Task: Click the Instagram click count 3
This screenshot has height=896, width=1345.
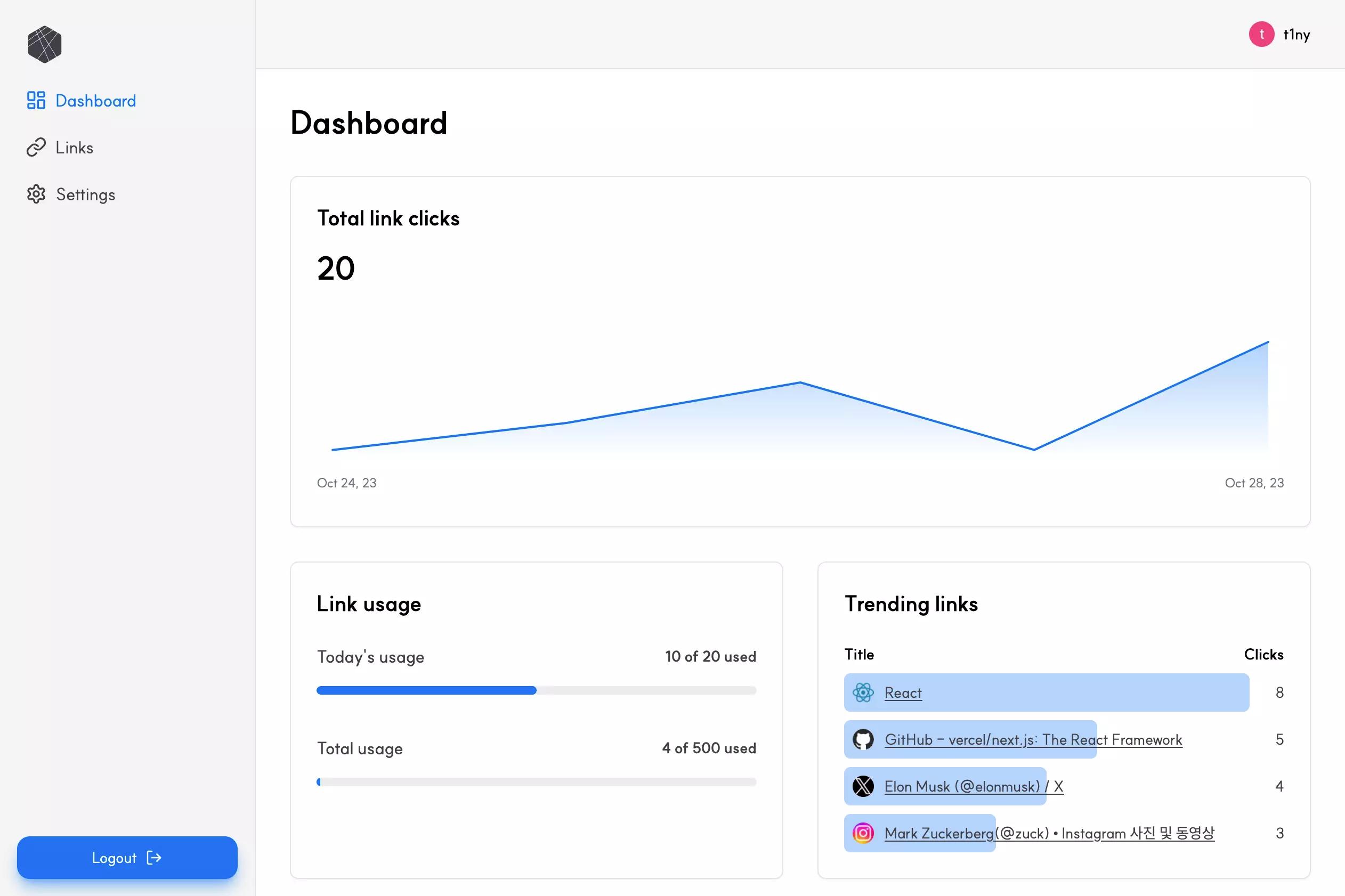Action: pos(1280,833)
